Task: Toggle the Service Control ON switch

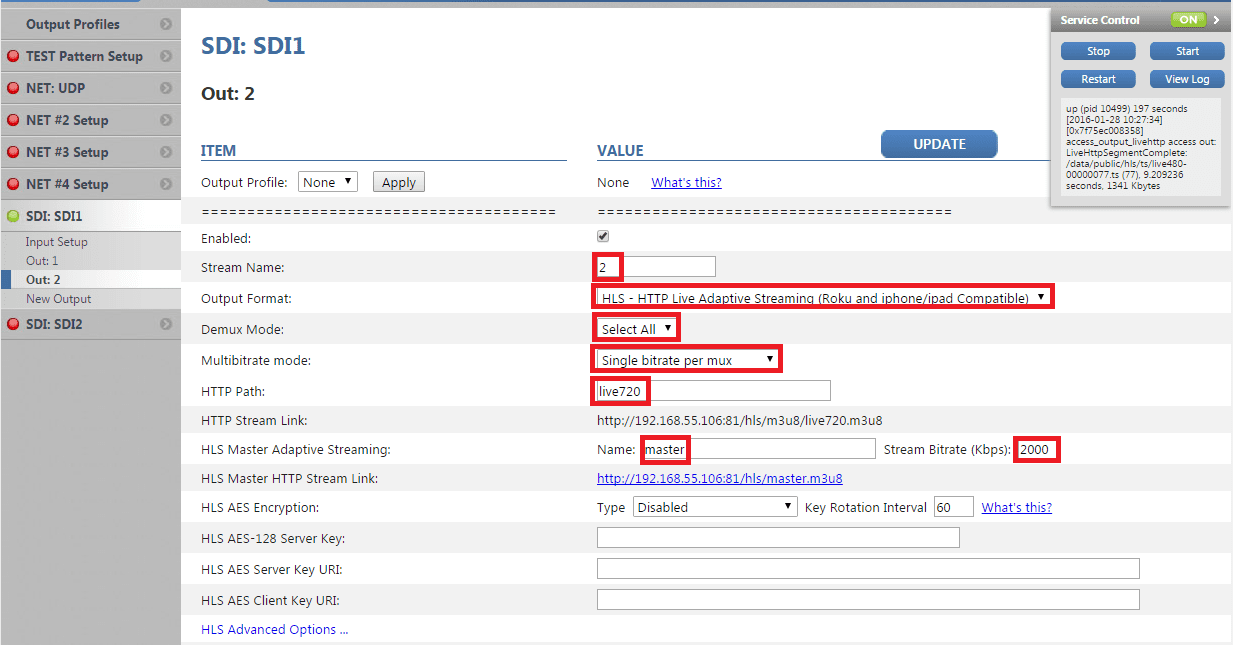Action: click(x=1190, y=20)
